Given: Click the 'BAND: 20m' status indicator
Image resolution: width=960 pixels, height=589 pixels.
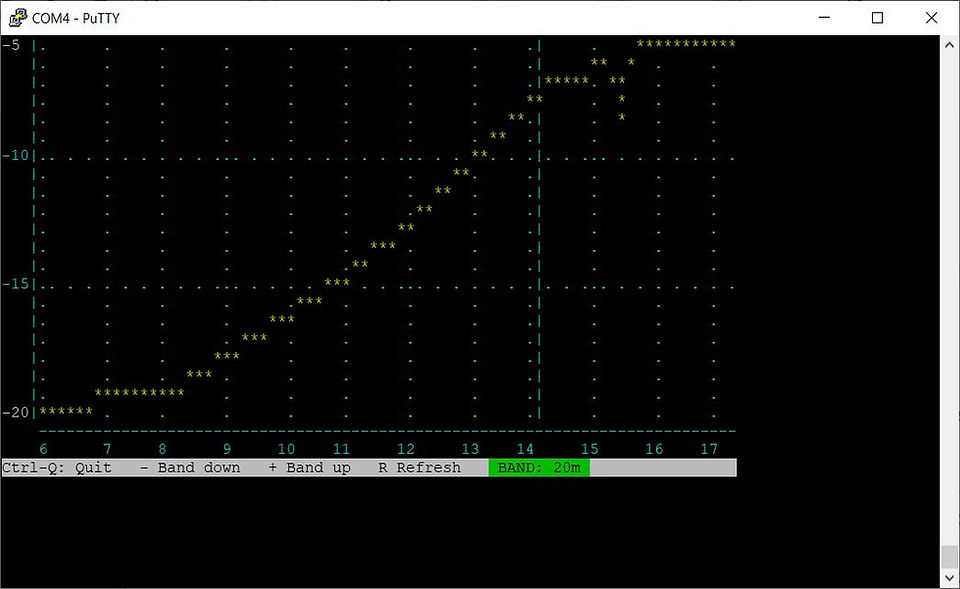Looking at the screenshot, I should (x=539, y=468).
